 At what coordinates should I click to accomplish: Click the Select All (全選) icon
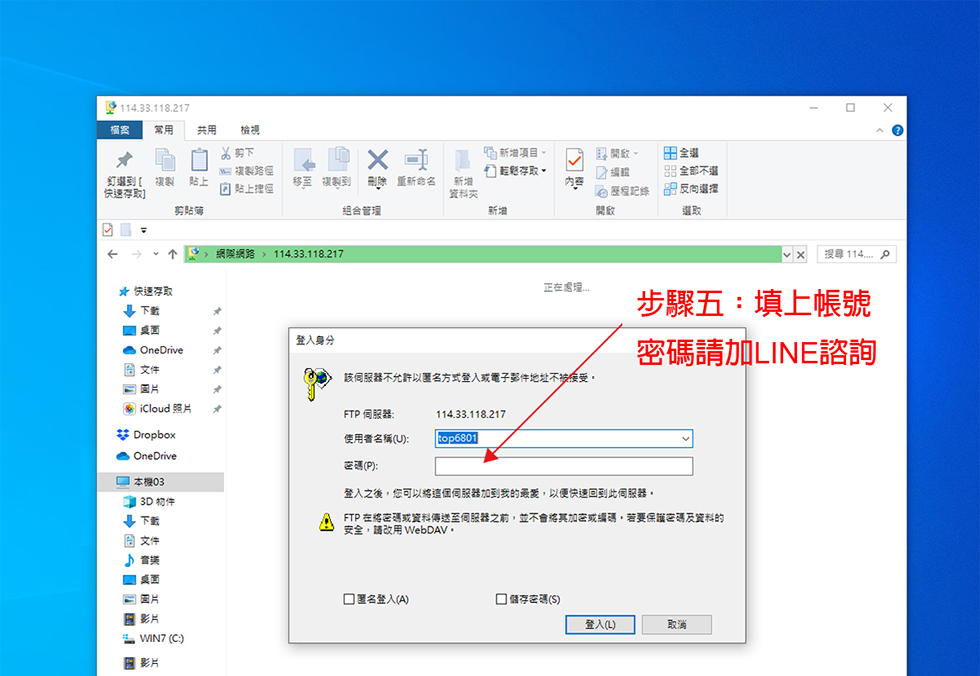[670, 153]
